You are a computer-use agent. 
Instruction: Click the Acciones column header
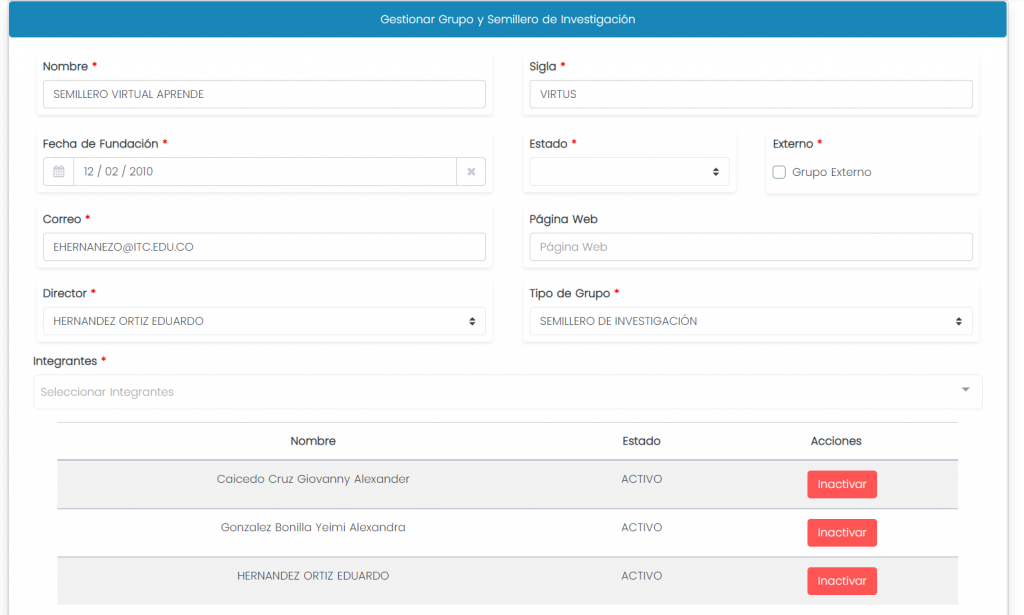point(836,441)
